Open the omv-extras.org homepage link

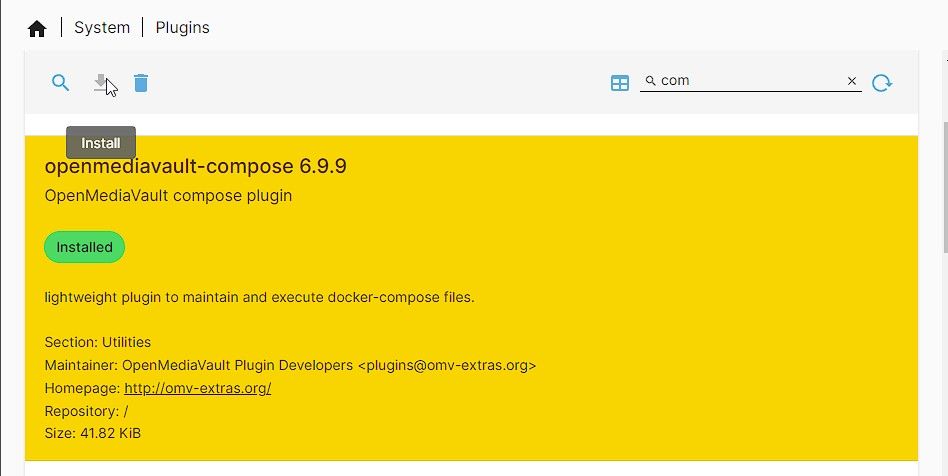pos(197,388)
